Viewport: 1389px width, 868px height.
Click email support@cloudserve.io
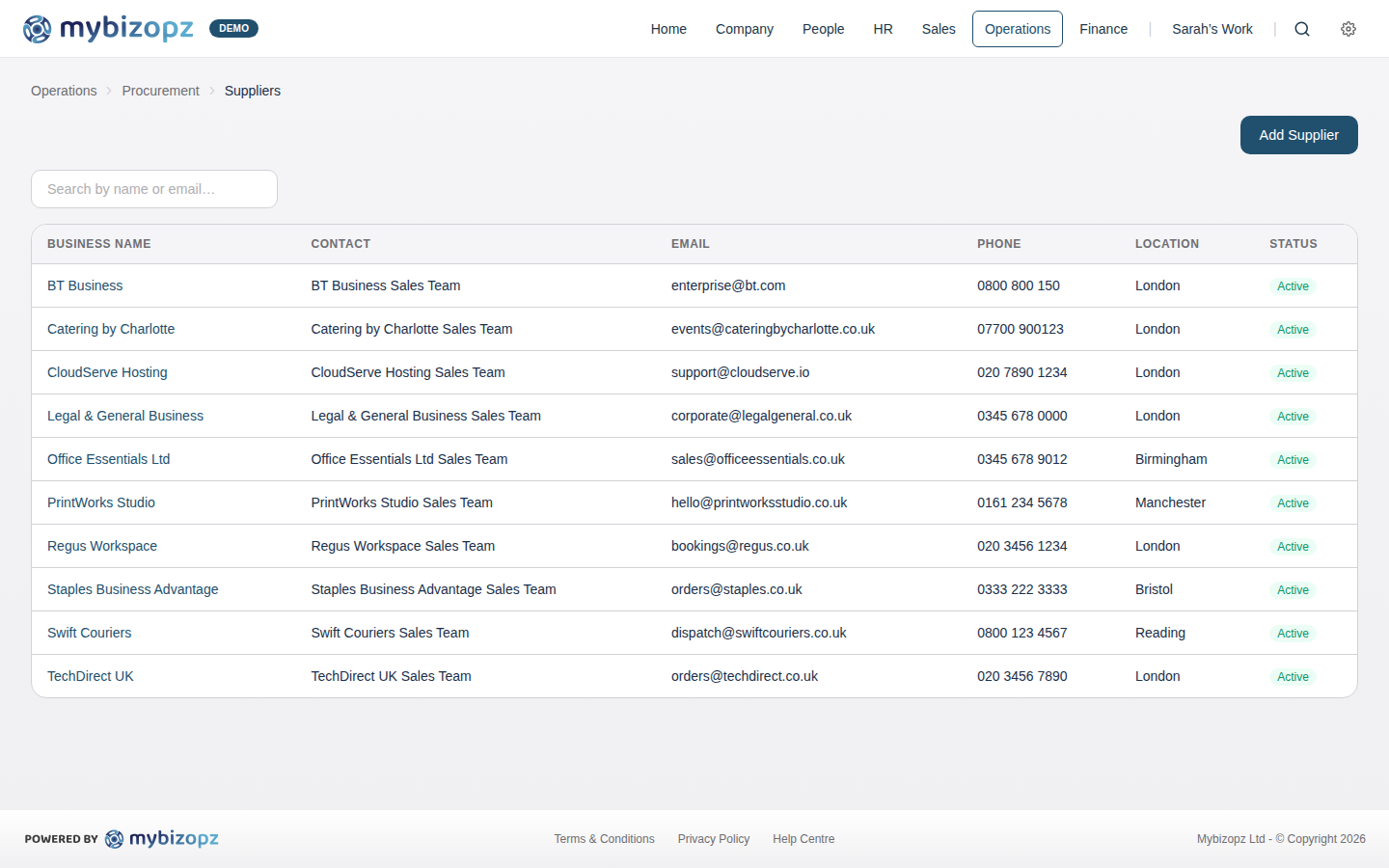[741, 372]
